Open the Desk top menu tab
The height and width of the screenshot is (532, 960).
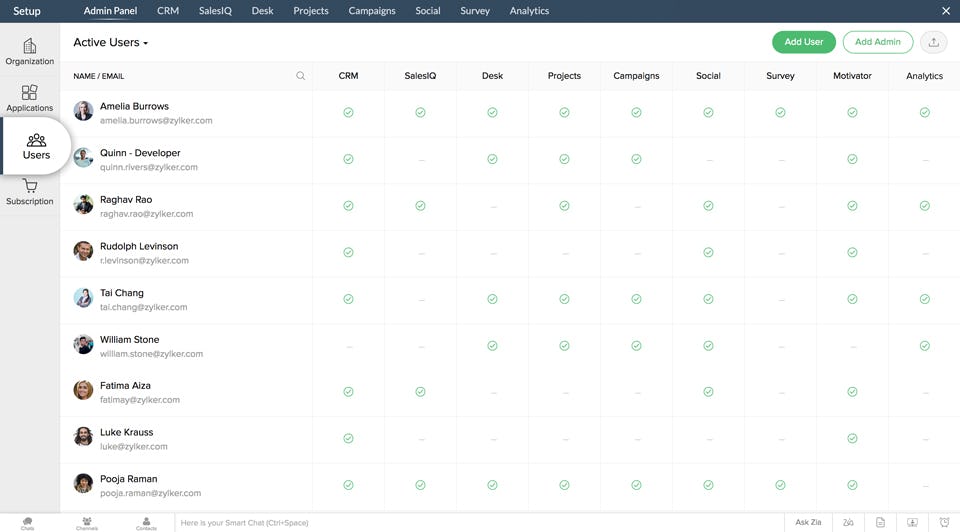[262, 11]
